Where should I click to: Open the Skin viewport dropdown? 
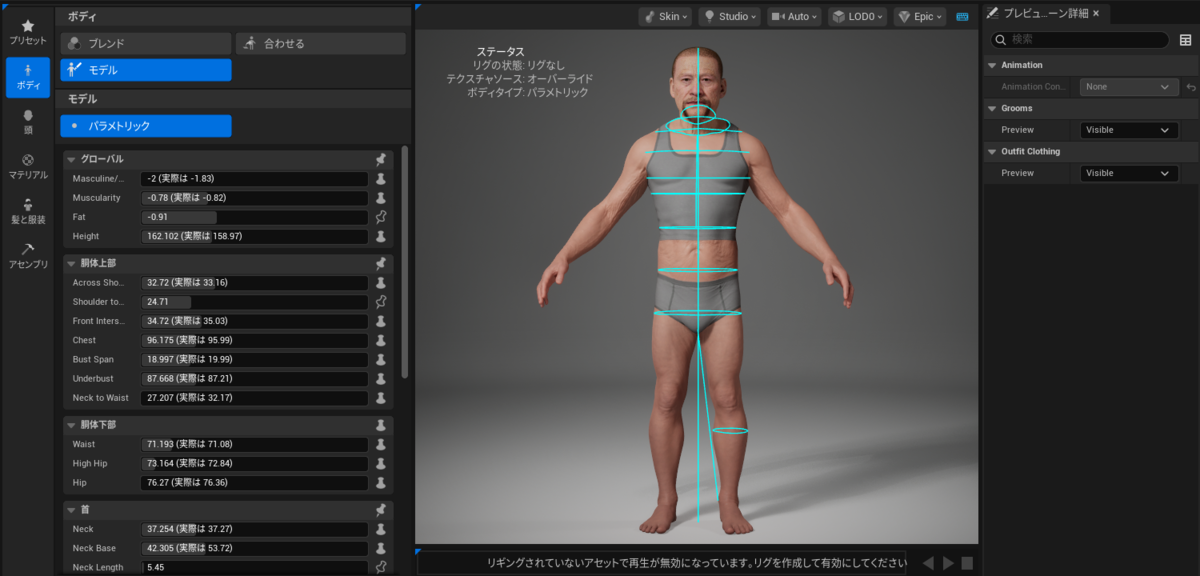[x=664, y=17]
